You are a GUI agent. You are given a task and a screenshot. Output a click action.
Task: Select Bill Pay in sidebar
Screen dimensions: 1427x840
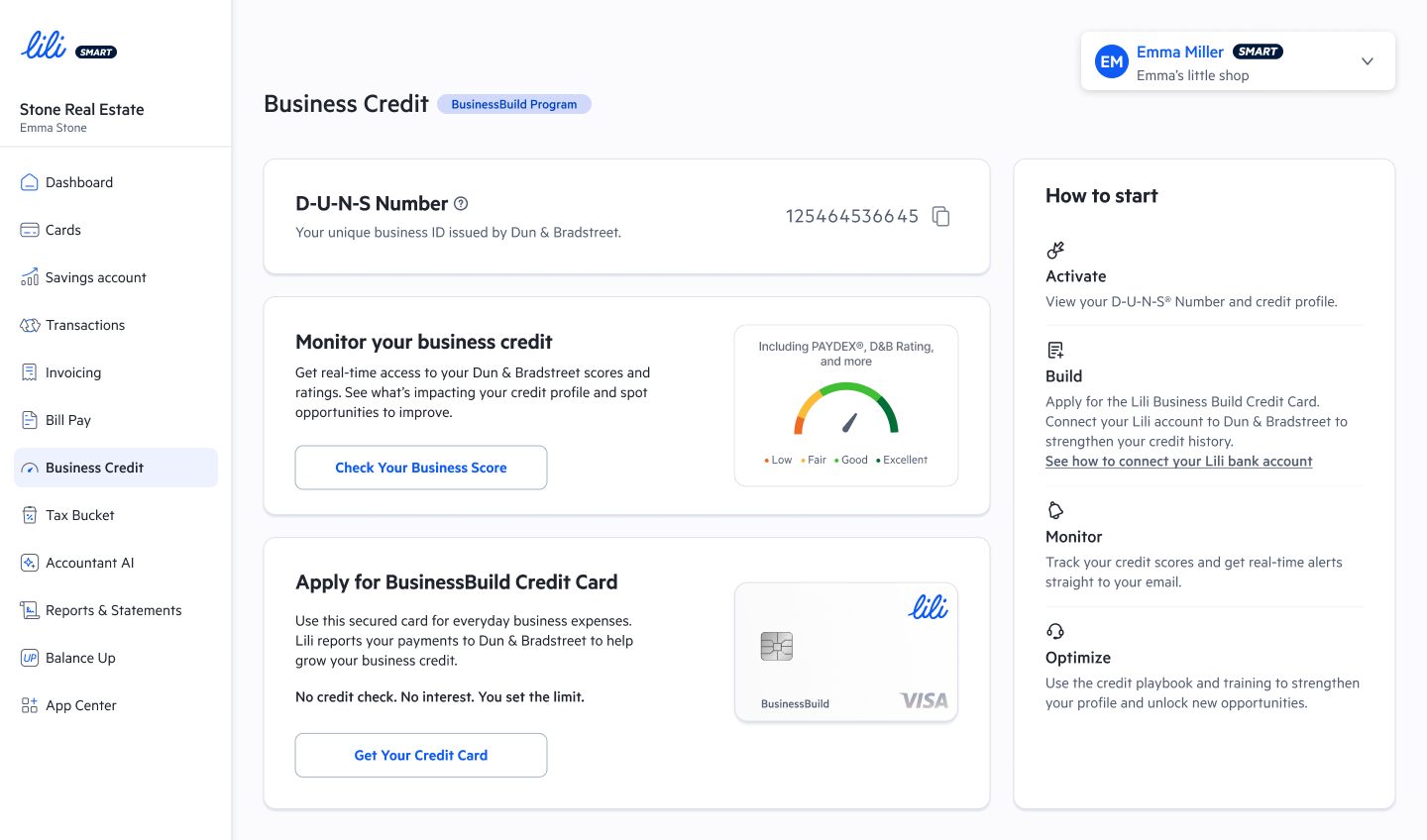[68, 420]
